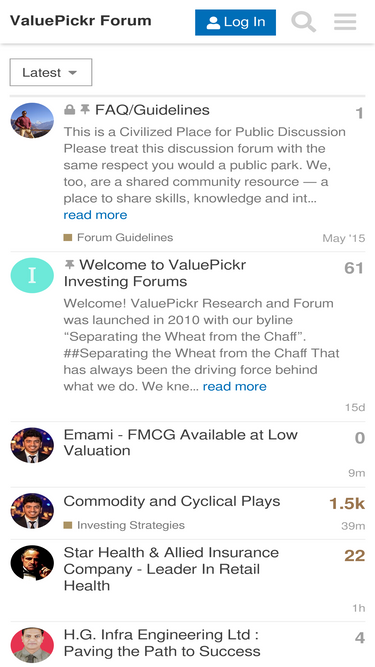Open Emami FMCG Available at Low Valuation topic
This screenshot has width=375, height=667.
click(181, 443)
